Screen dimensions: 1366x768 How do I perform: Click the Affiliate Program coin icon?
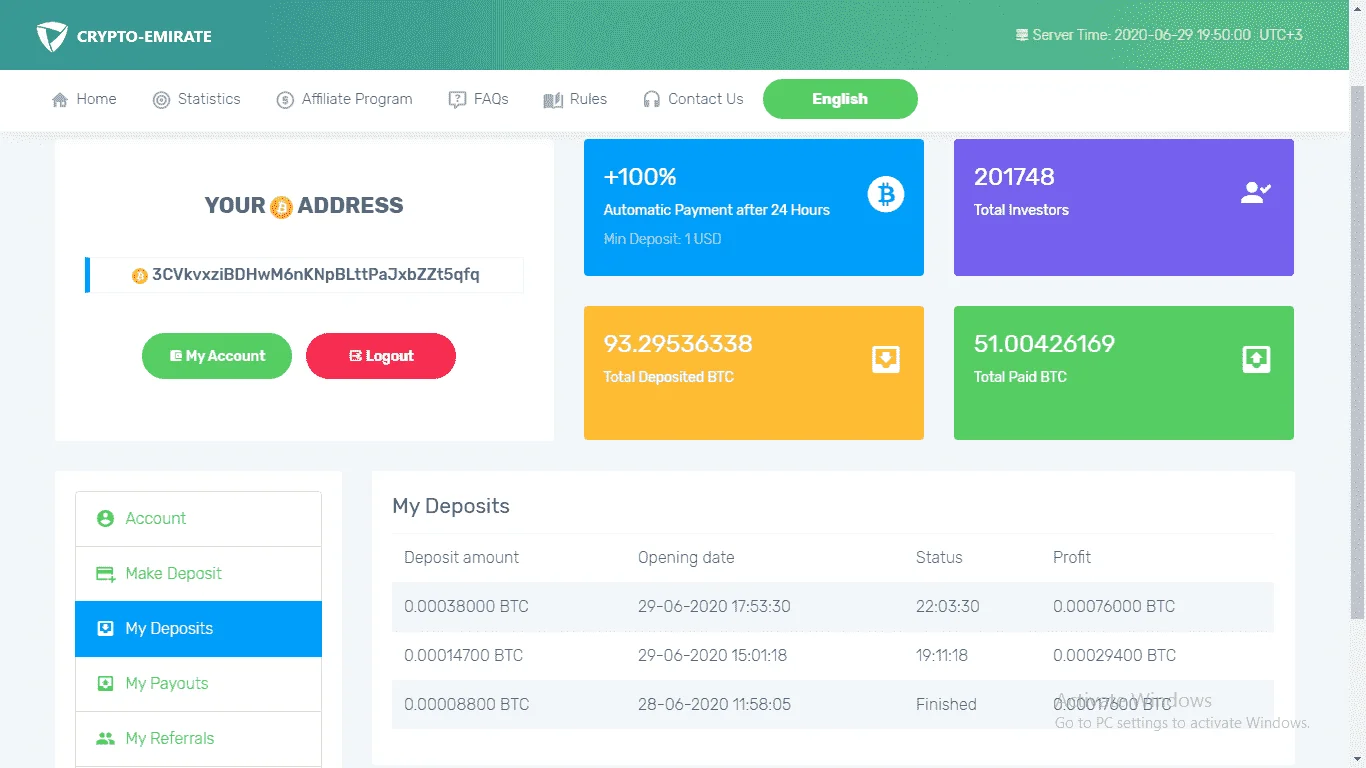click(x=285, y=100)
